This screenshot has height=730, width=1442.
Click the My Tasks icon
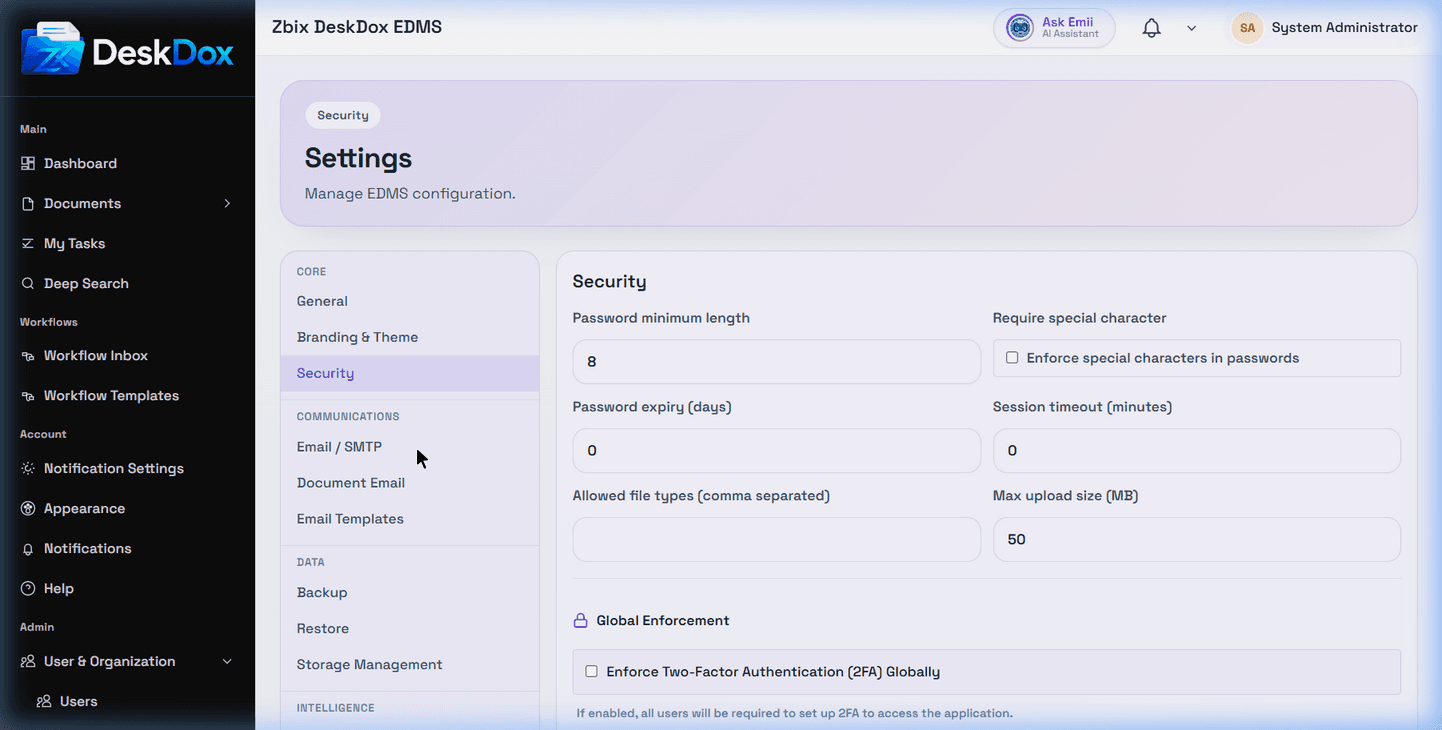click(28, 243)
